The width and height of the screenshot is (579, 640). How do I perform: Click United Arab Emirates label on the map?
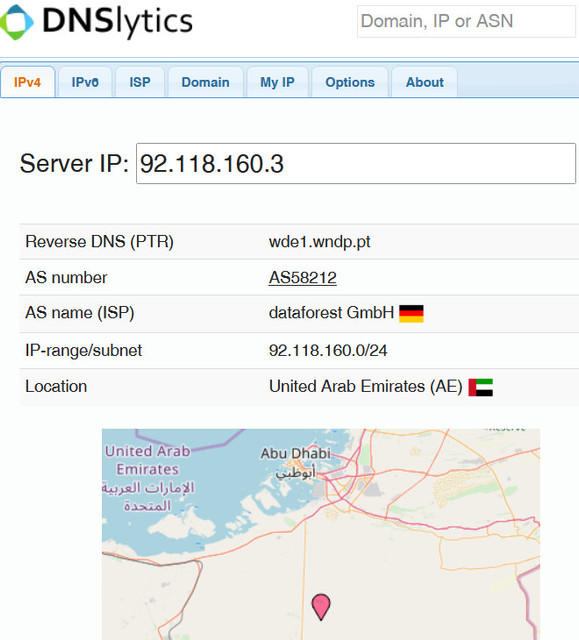click(148, 460)
